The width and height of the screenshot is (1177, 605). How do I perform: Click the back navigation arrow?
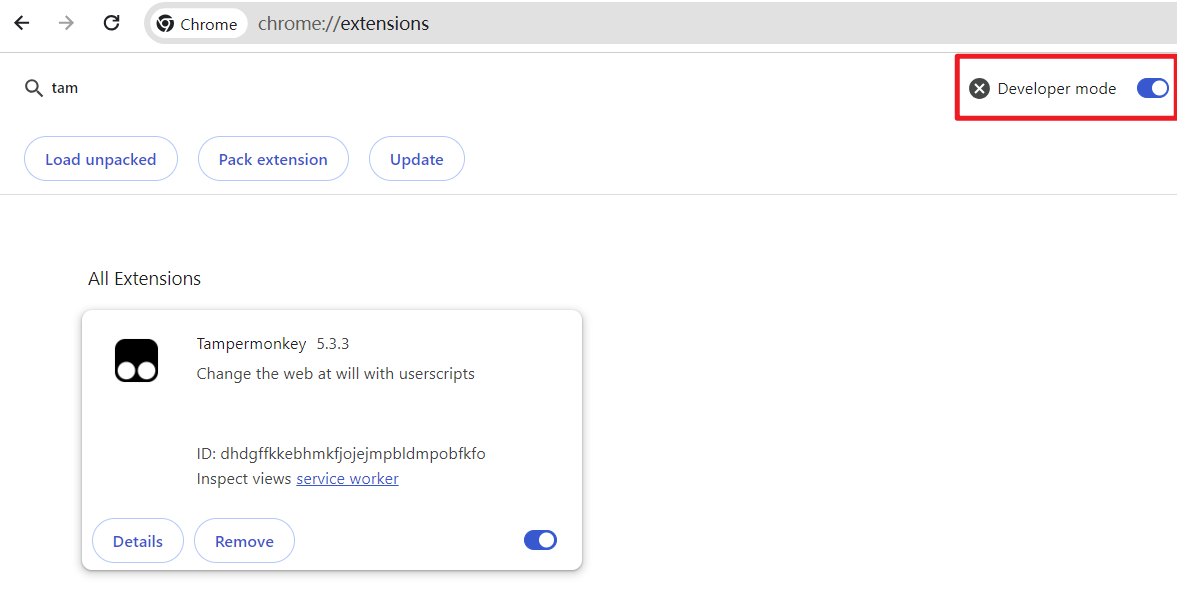pyautogui.click(x=21, y=23)
